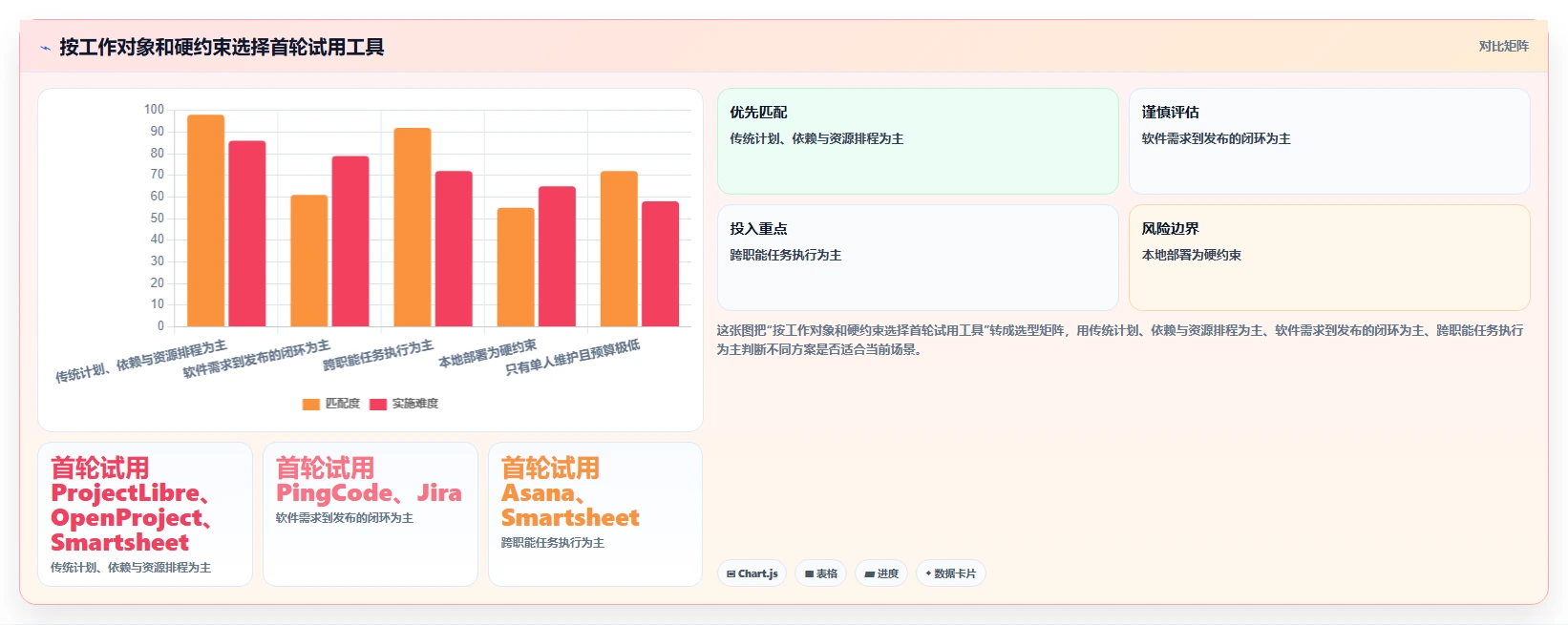The width and height of the screenshot is (1568, 625).
Task: Toggle the 实施难度 legend entry
Action: pos(404,404)
